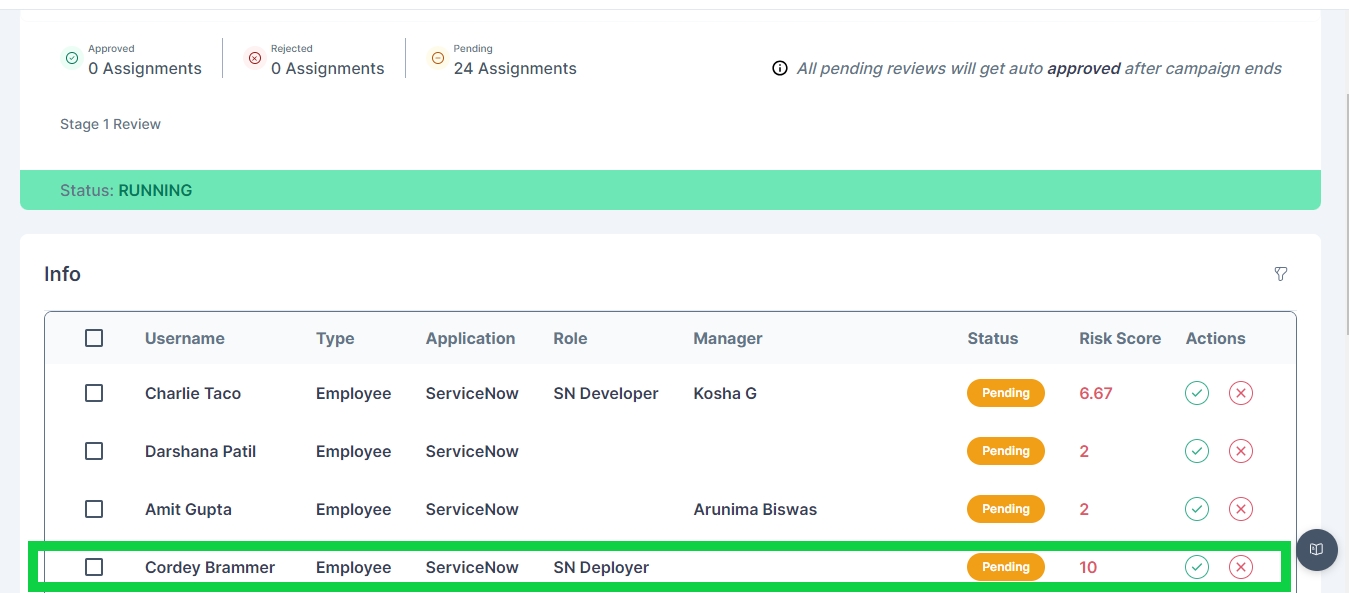
Task: Click the info icon beside auto-approve notice
Action: click(780, 69)
